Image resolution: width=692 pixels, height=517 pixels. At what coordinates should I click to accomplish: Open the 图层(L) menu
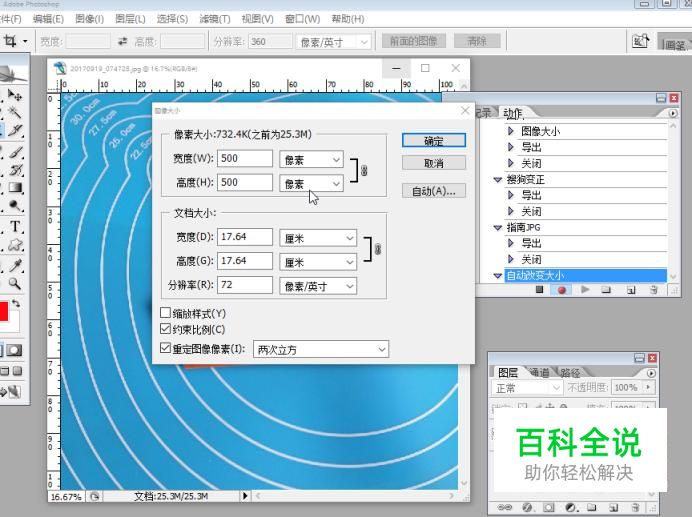(x=130, y=19)
